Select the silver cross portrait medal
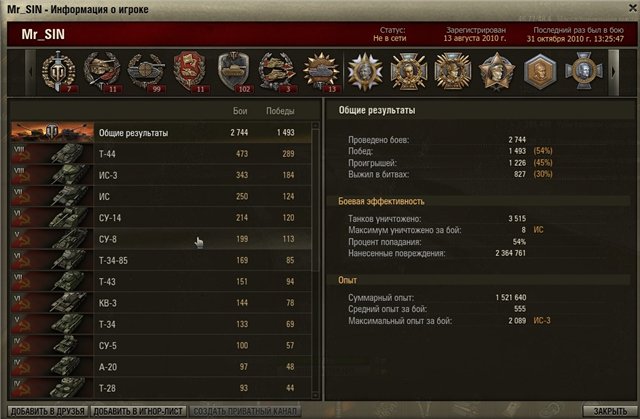Viewport: 640px width, 419px height. tap(584, 72)
